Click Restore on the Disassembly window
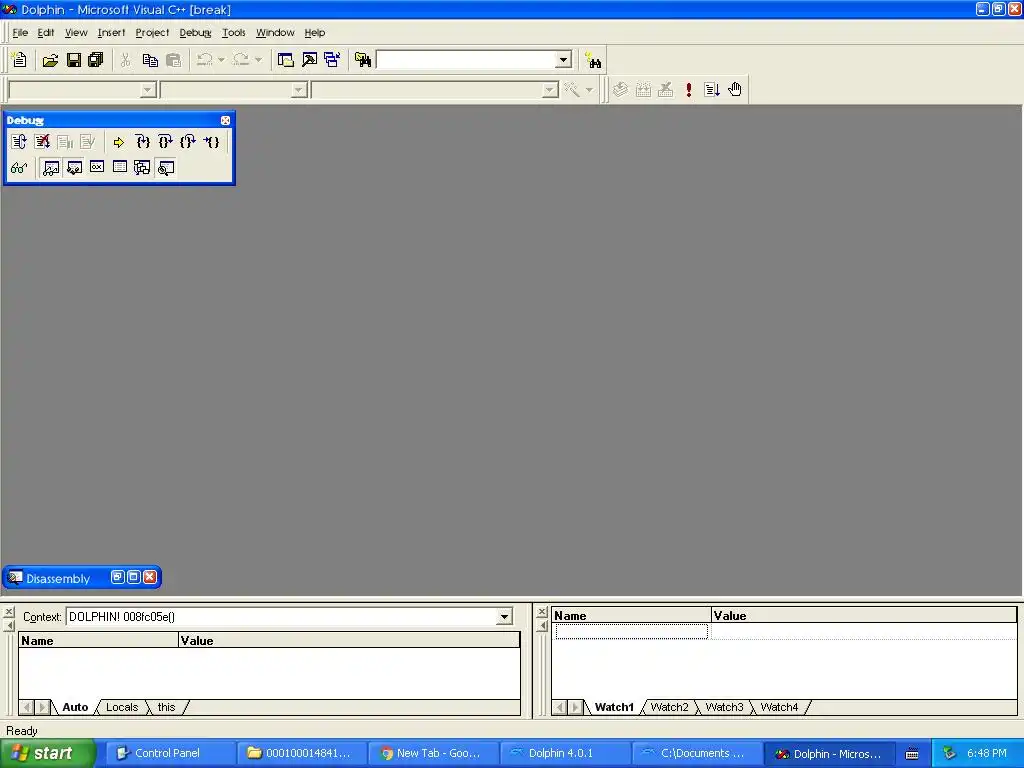Viewport: 1024px width, 768px height. tap(118, 577)
